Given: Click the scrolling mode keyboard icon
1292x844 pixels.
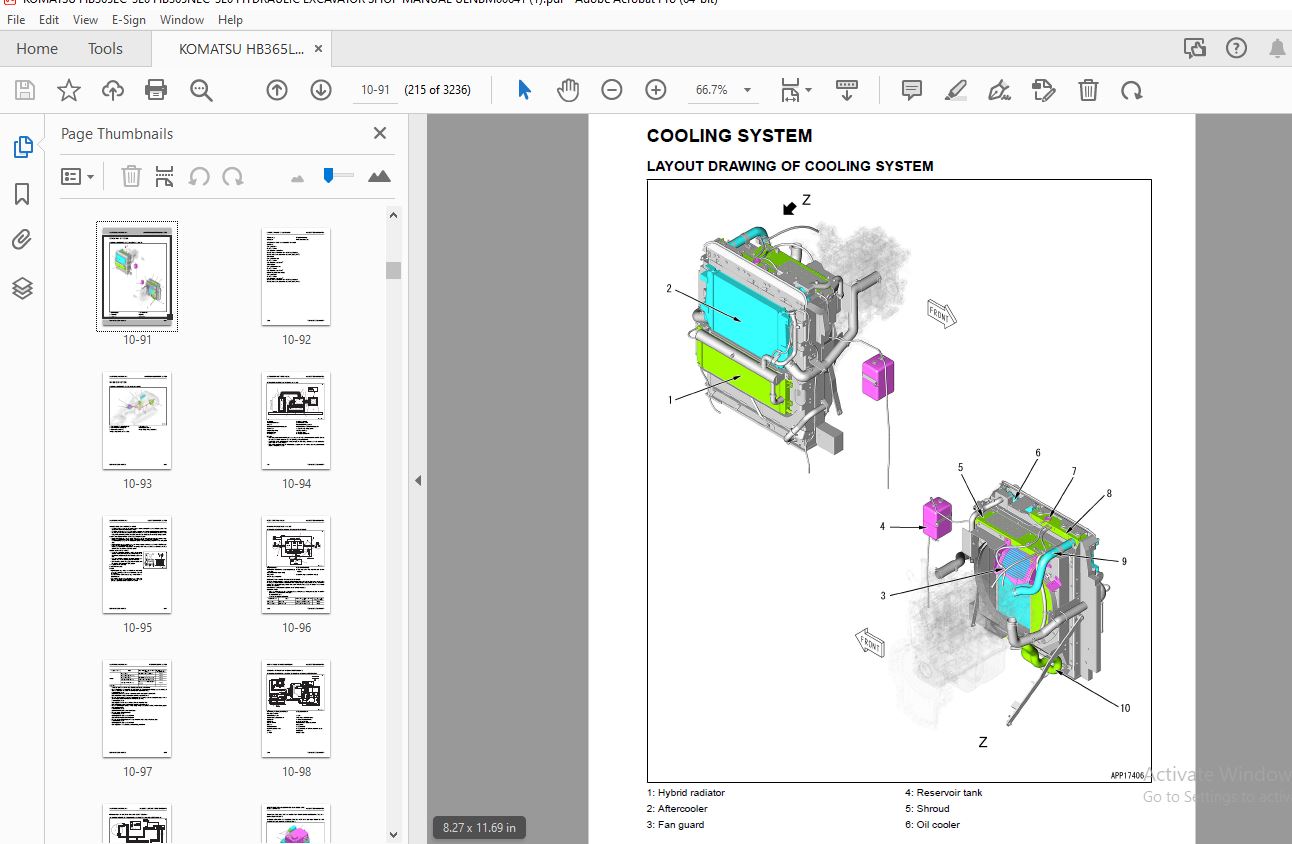Looking at the screenshot, I should (847, 90).
